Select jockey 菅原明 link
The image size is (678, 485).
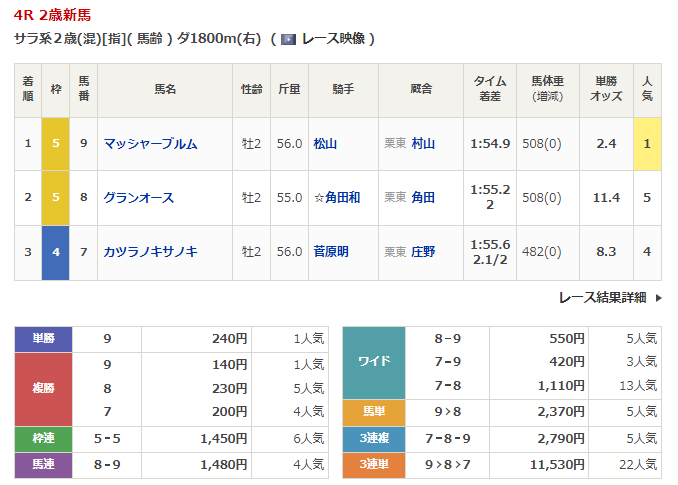(331, 252)
